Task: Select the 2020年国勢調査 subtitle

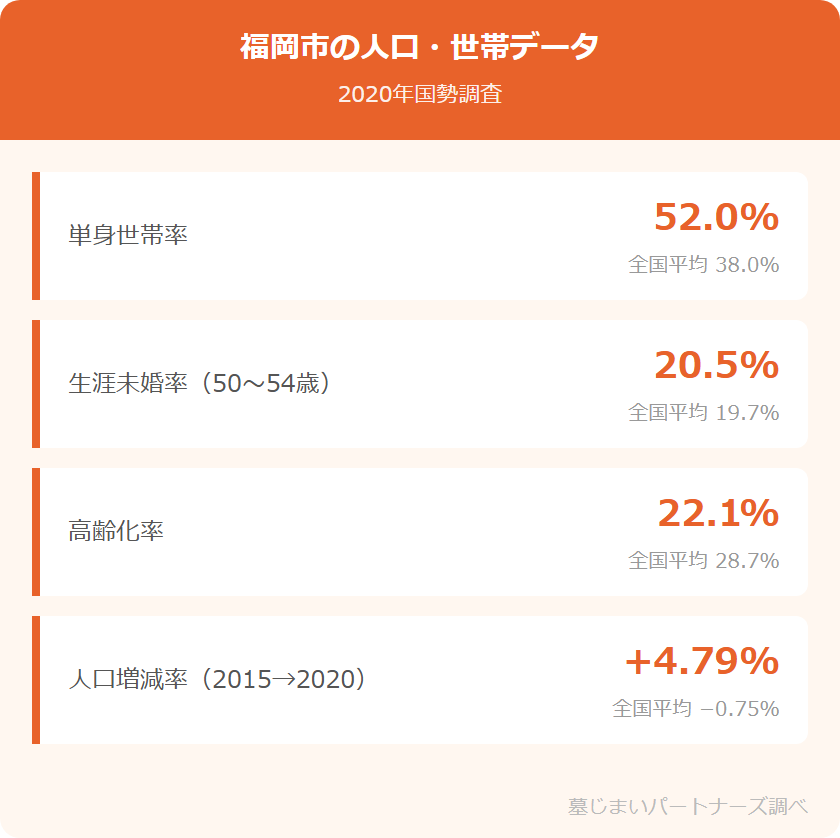Action: (420, 95)
